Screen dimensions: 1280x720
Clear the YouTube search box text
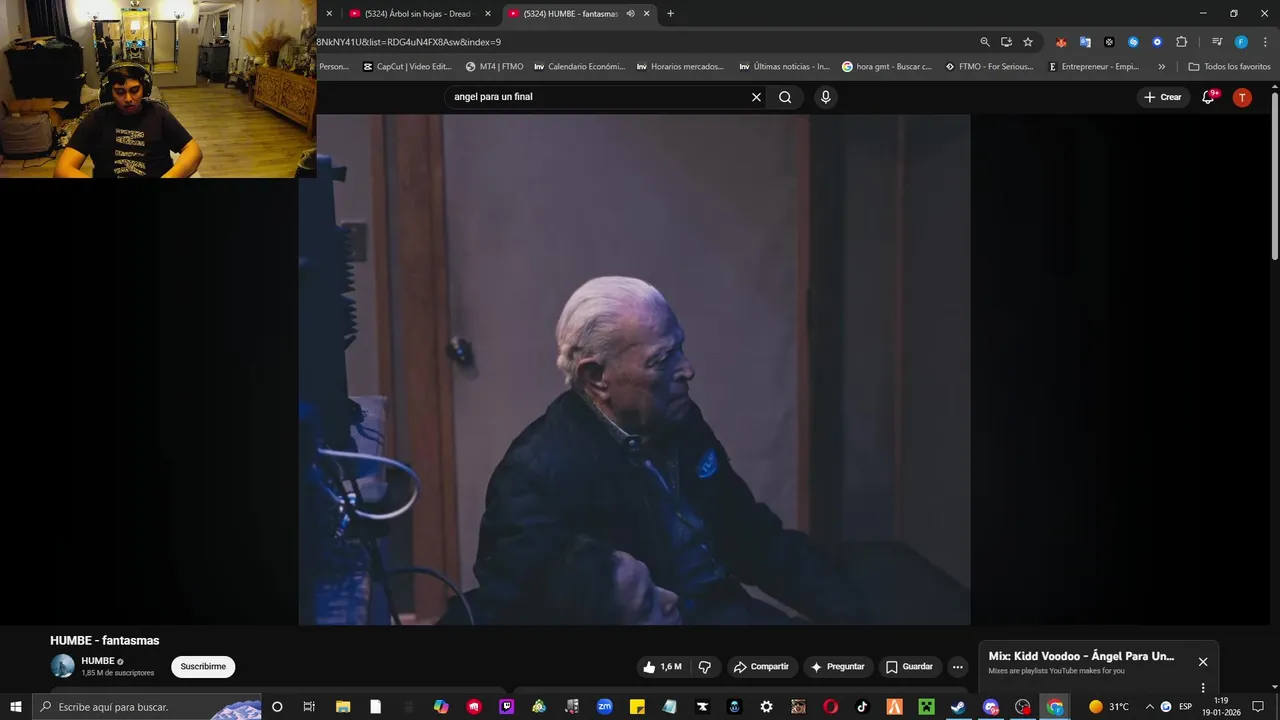pyautogui.click(x=756, y=97)
